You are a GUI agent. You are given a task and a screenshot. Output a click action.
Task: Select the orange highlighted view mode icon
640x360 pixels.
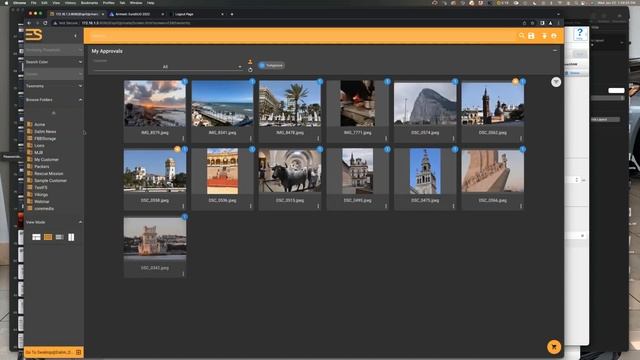[48, 237]
